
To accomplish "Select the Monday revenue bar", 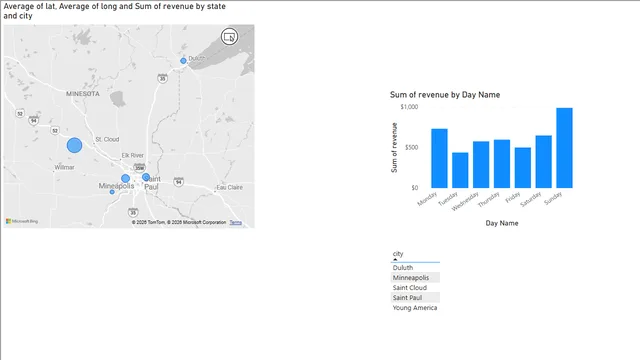I will point(439,158).
